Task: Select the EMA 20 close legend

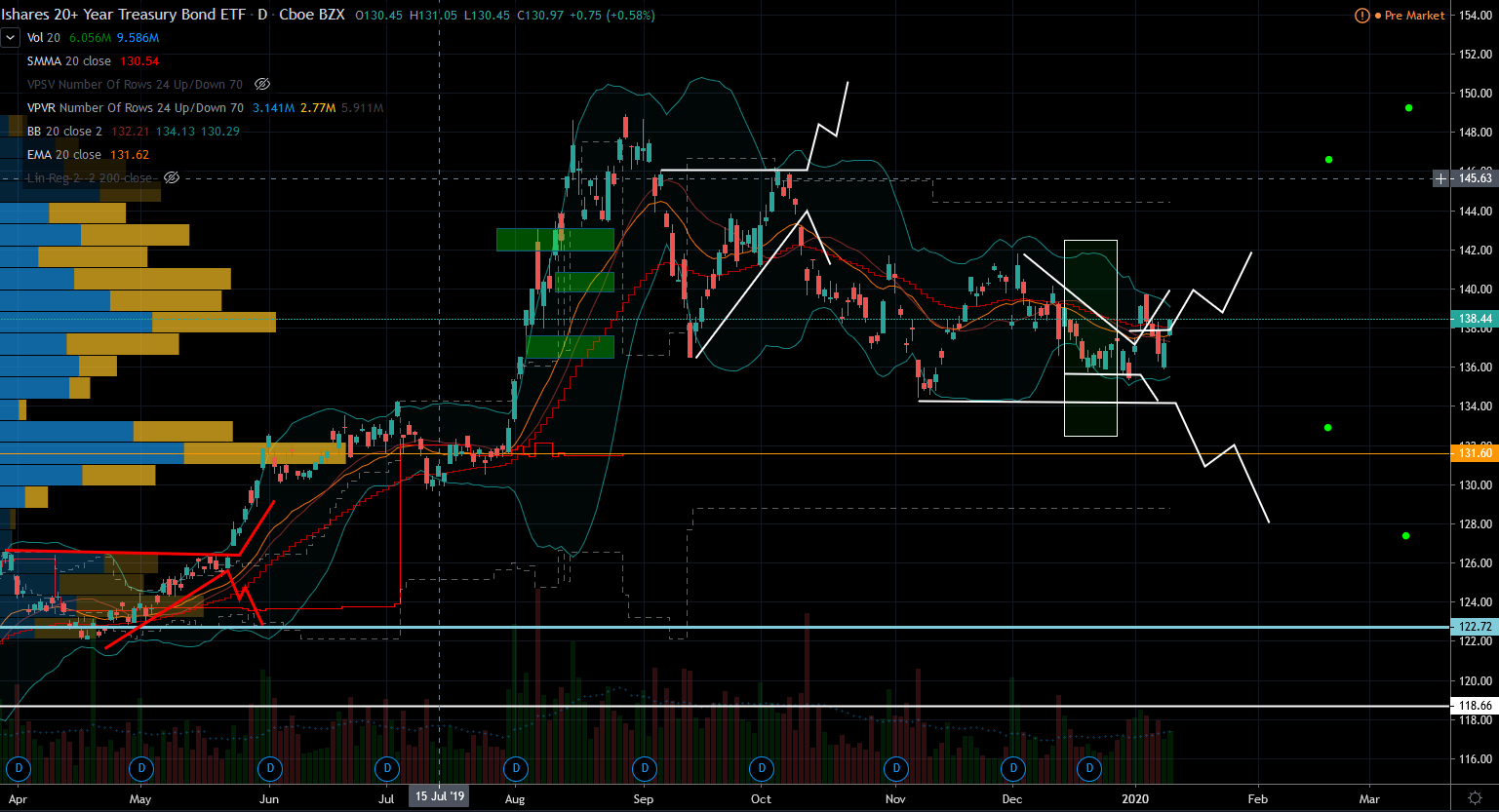Action: click(64, 155)
